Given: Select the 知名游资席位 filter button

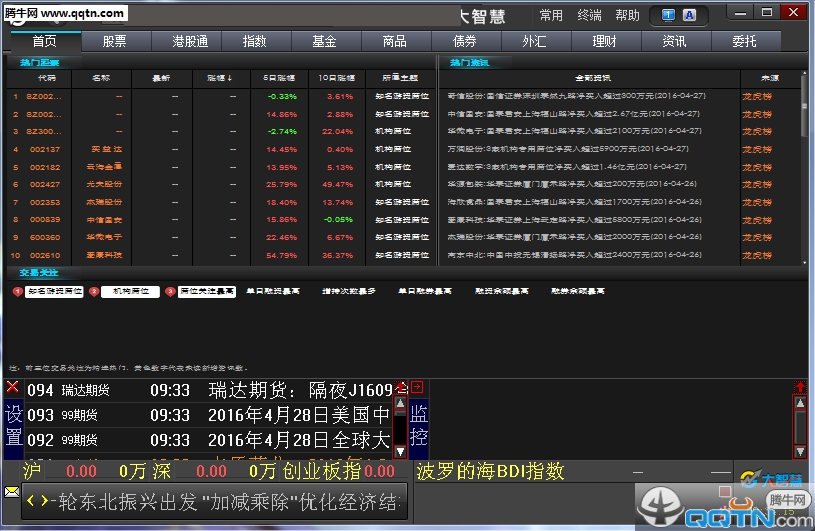Looking at the screenshot, I should coord(55,291).
